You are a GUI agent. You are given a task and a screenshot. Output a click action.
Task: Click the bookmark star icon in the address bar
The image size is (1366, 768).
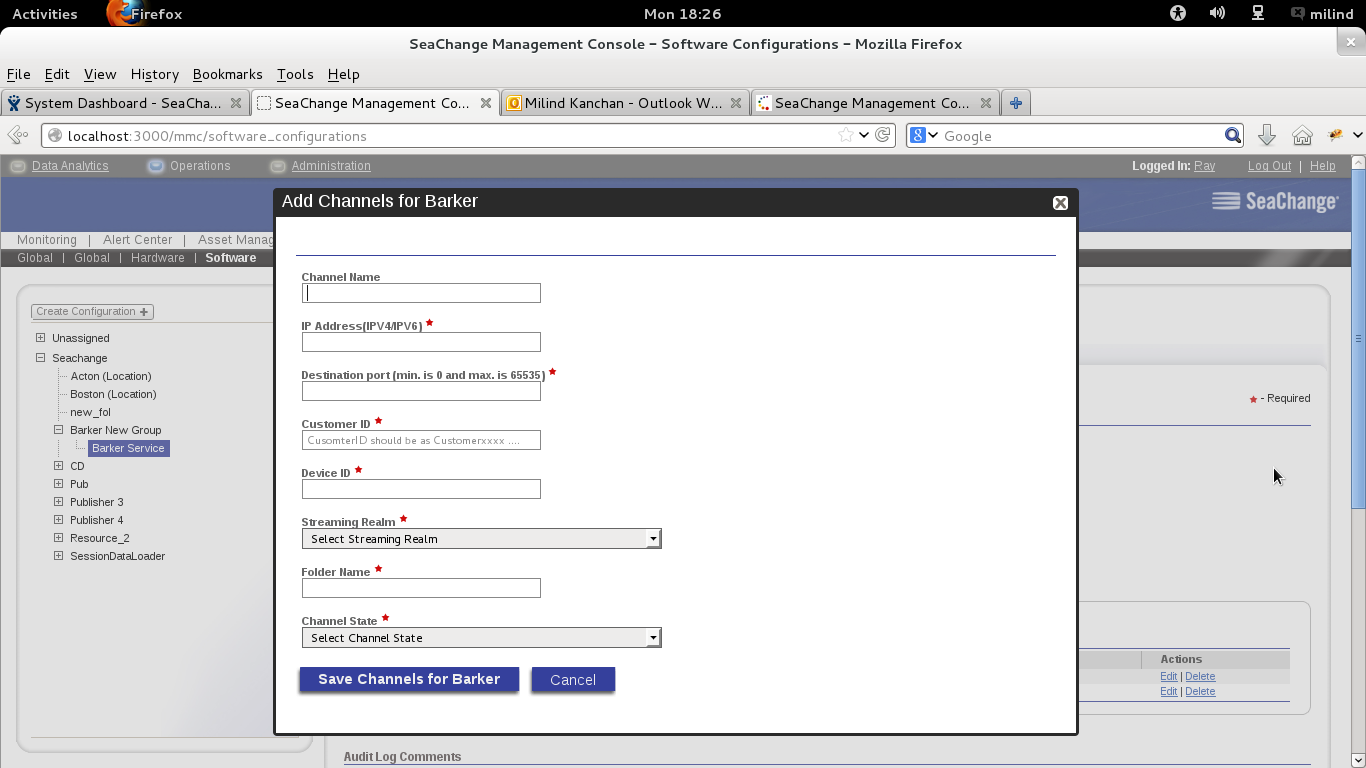846,135
